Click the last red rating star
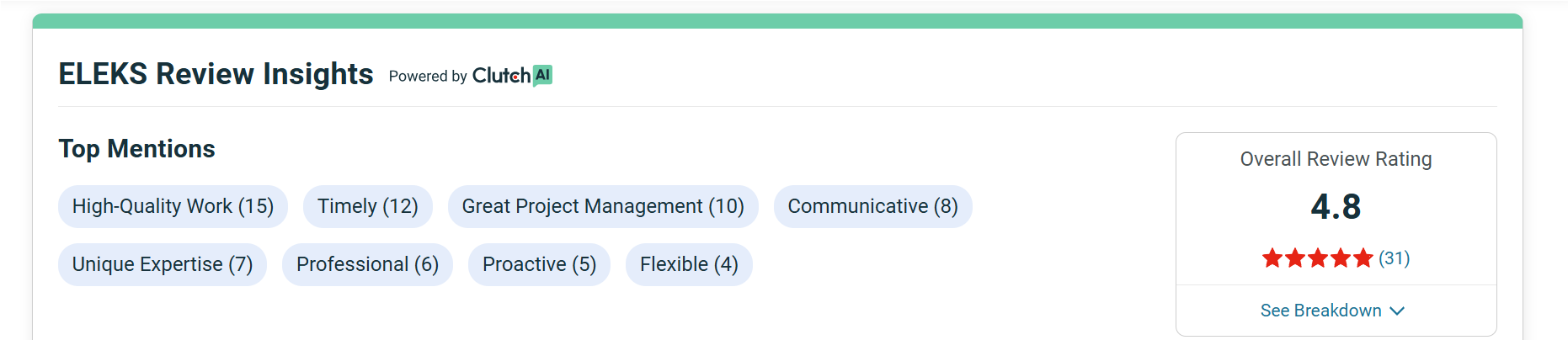This screenshot has width=1568, height=340. (1363, 258)
